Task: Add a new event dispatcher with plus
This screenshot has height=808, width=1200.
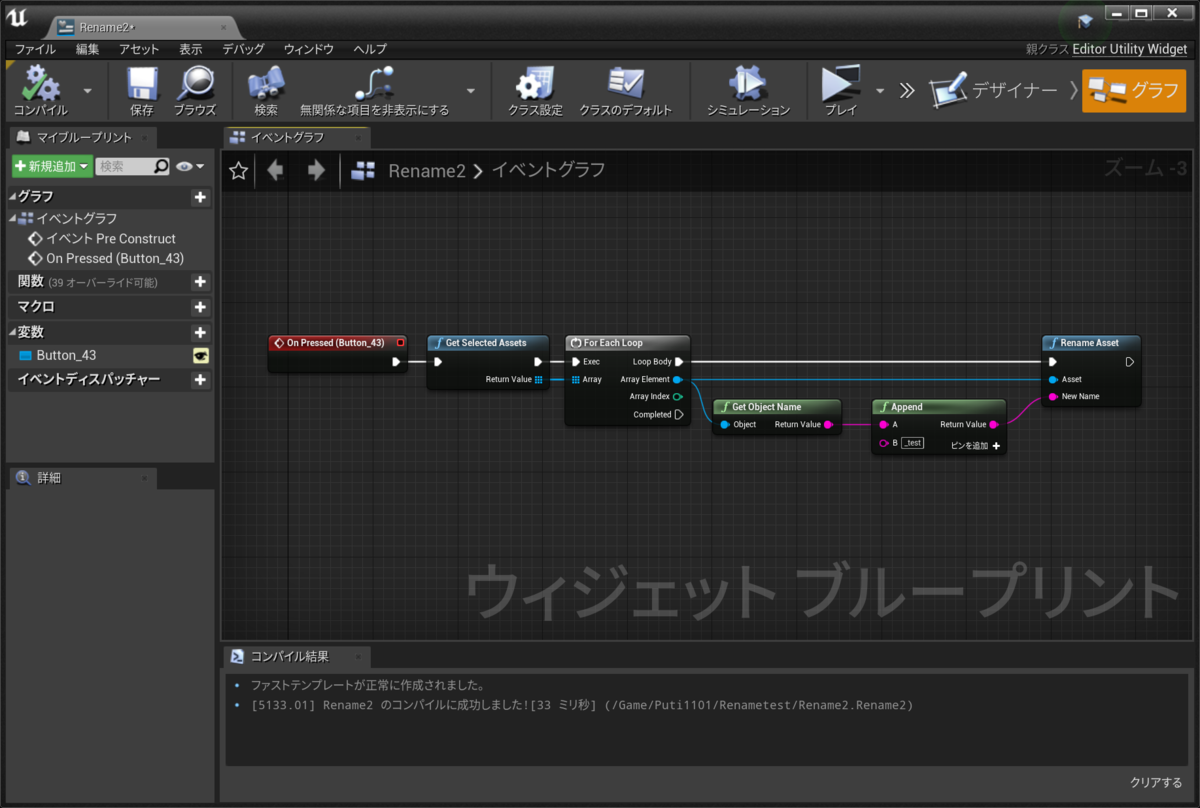Action: (200, 380)
